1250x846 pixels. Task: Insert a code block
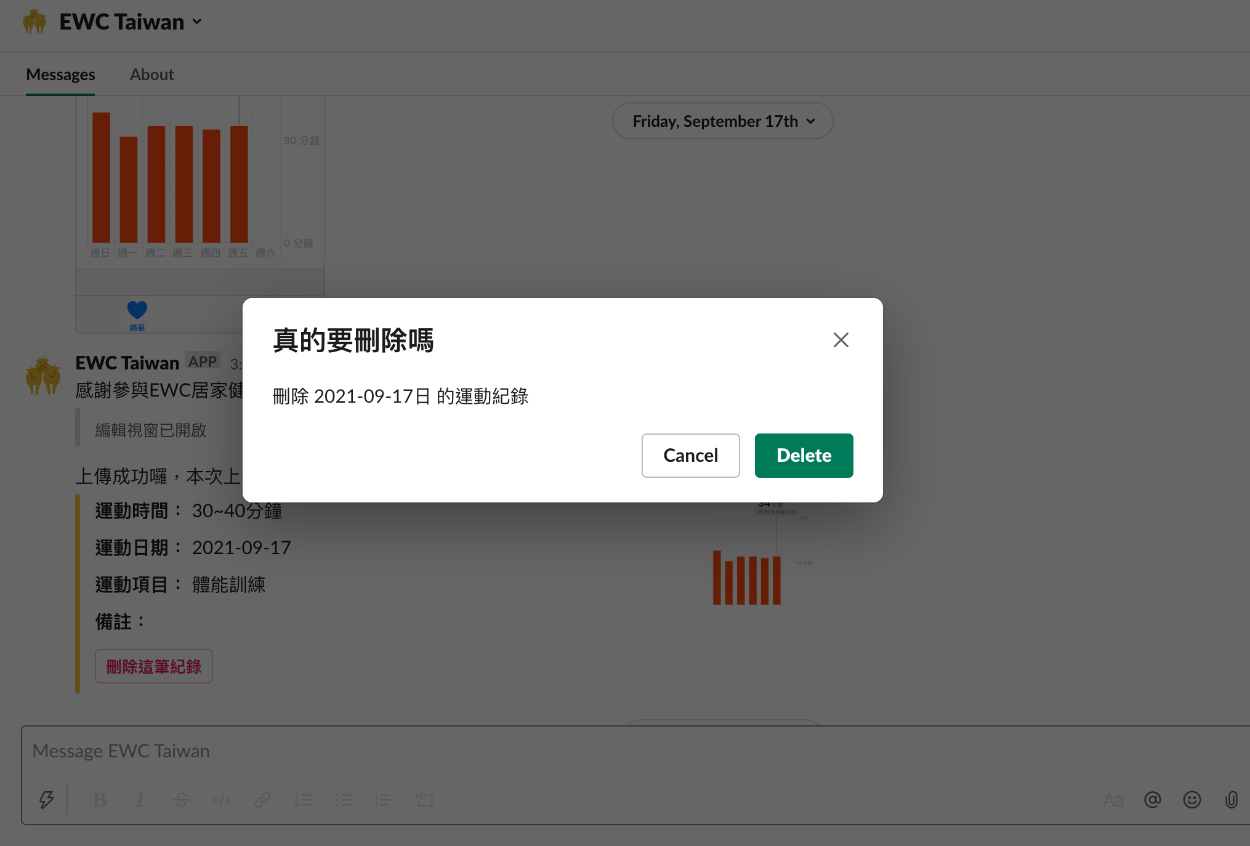pos(424,800)
